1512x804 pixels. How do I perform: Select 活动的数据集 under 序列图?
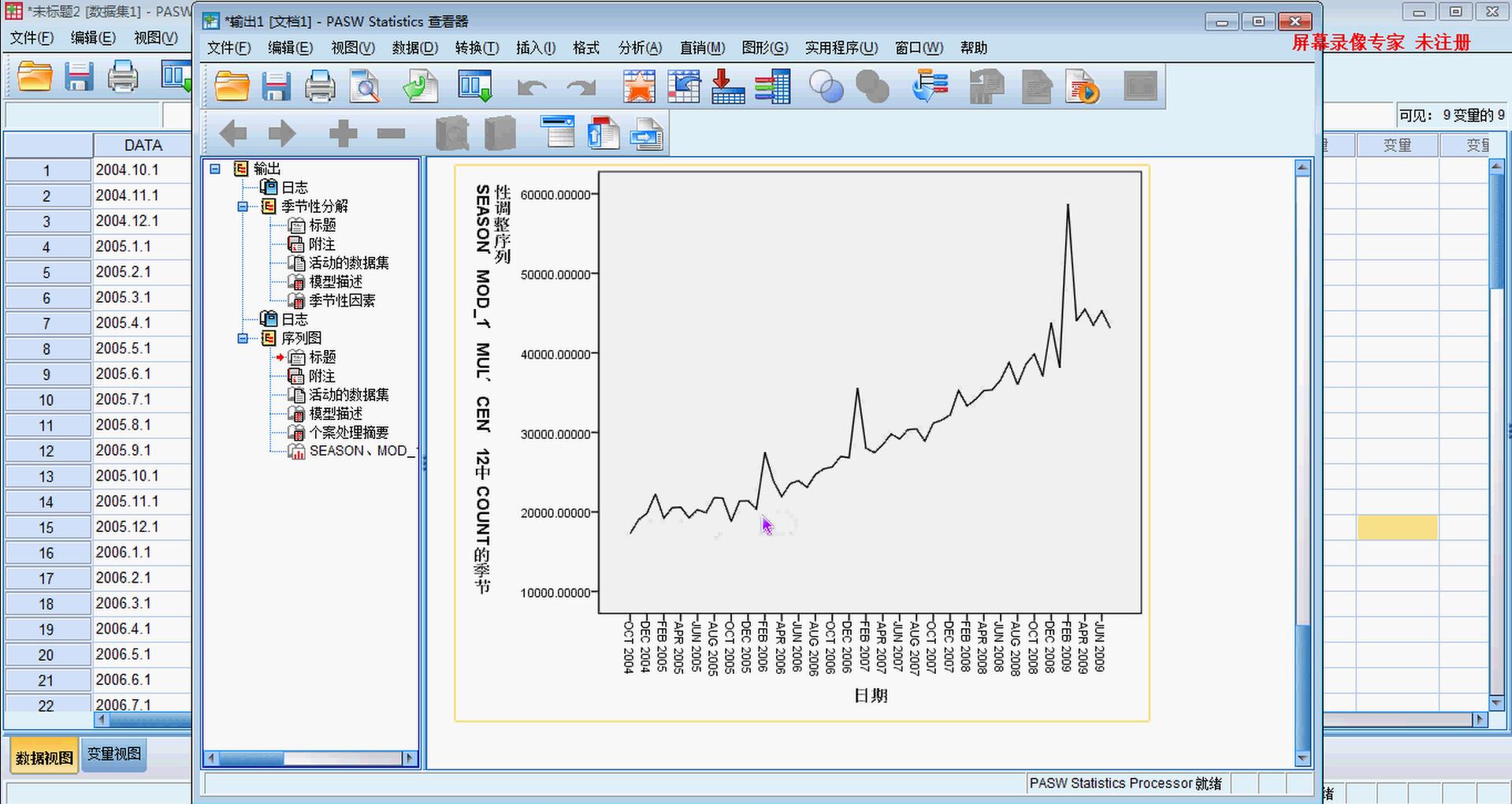click(349, 394)
